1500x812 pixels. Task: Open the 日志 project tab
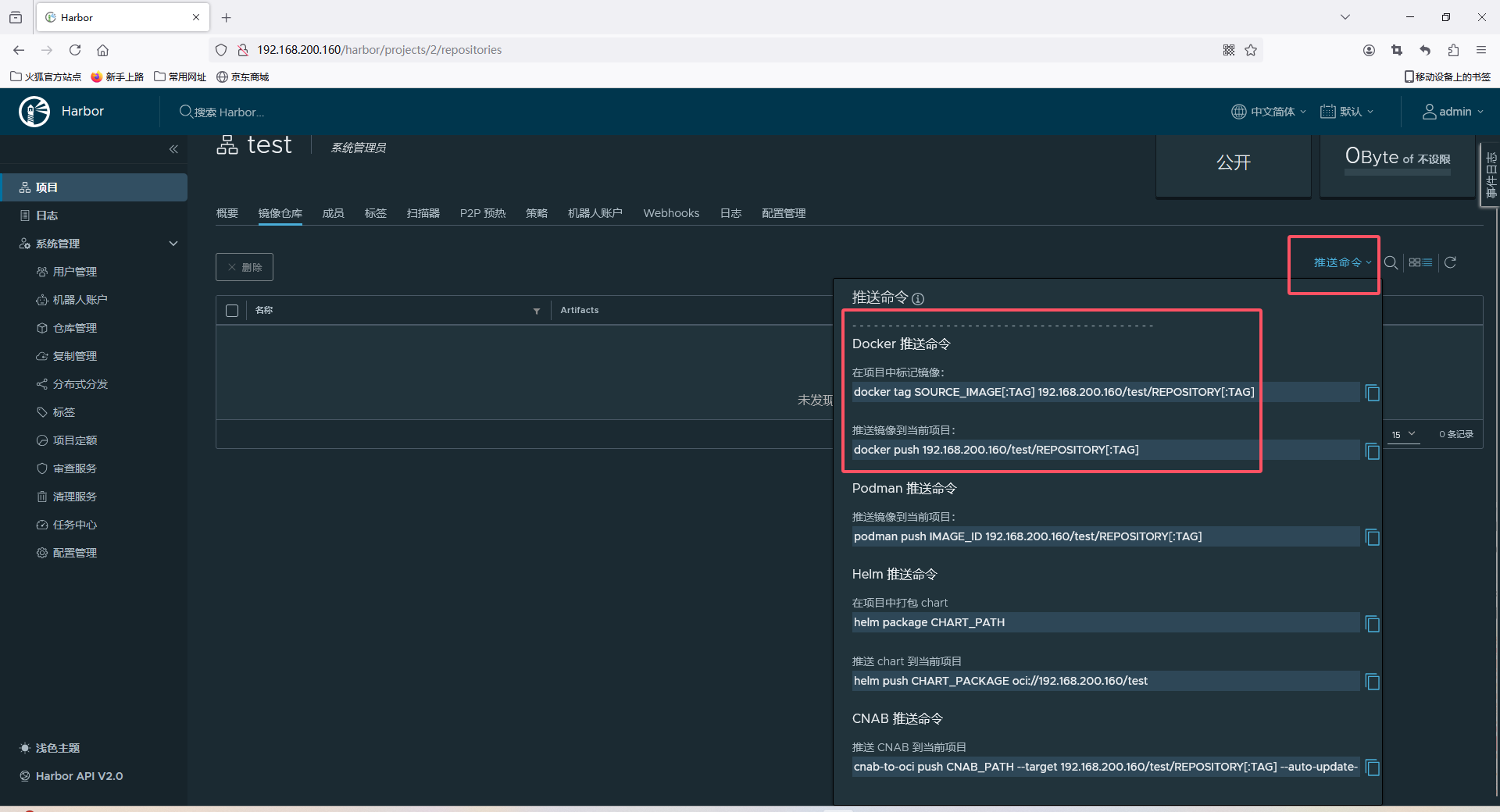pos(731,213)
